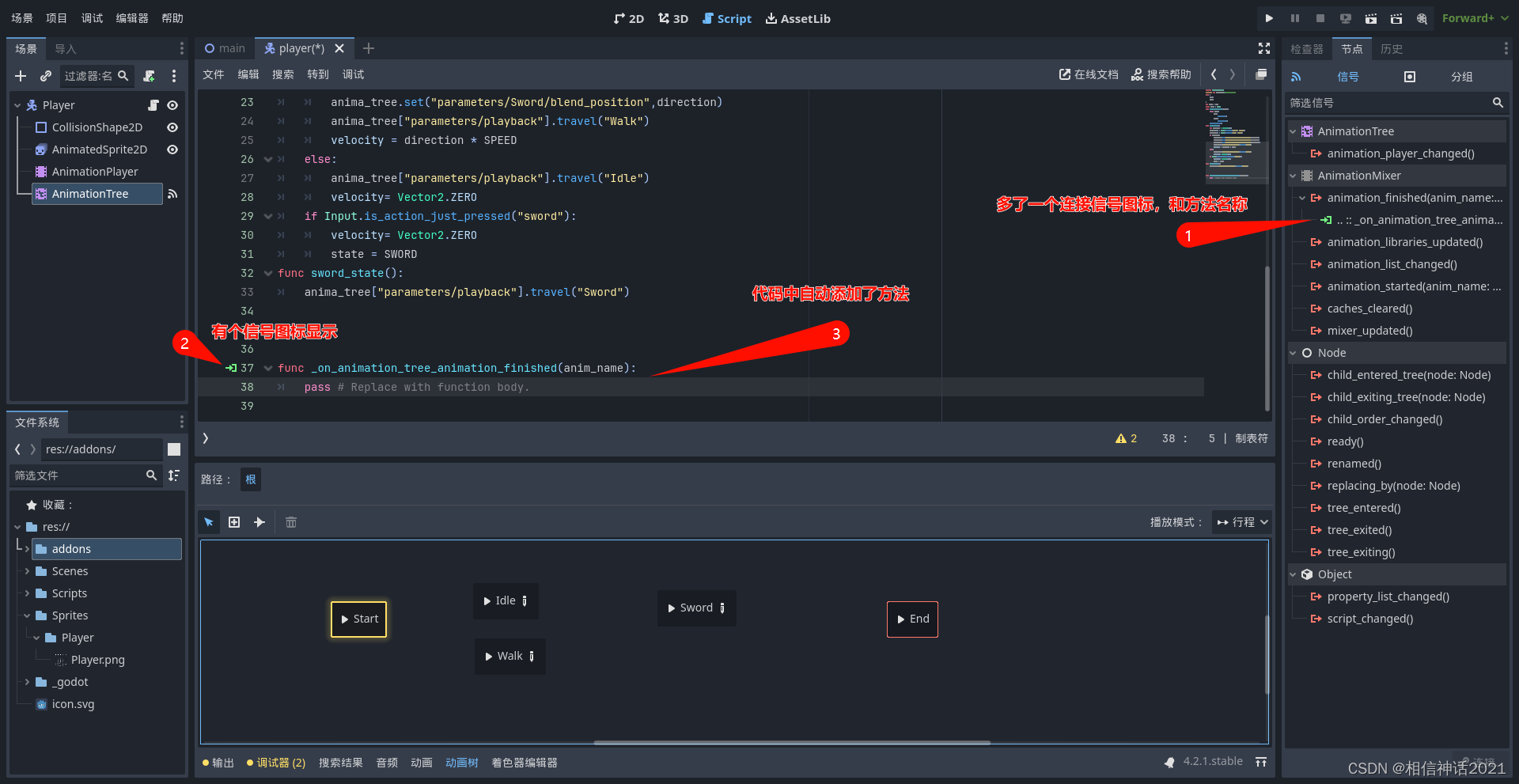
Task: Show script warnings count
Action: click(x=1126, y=438)
